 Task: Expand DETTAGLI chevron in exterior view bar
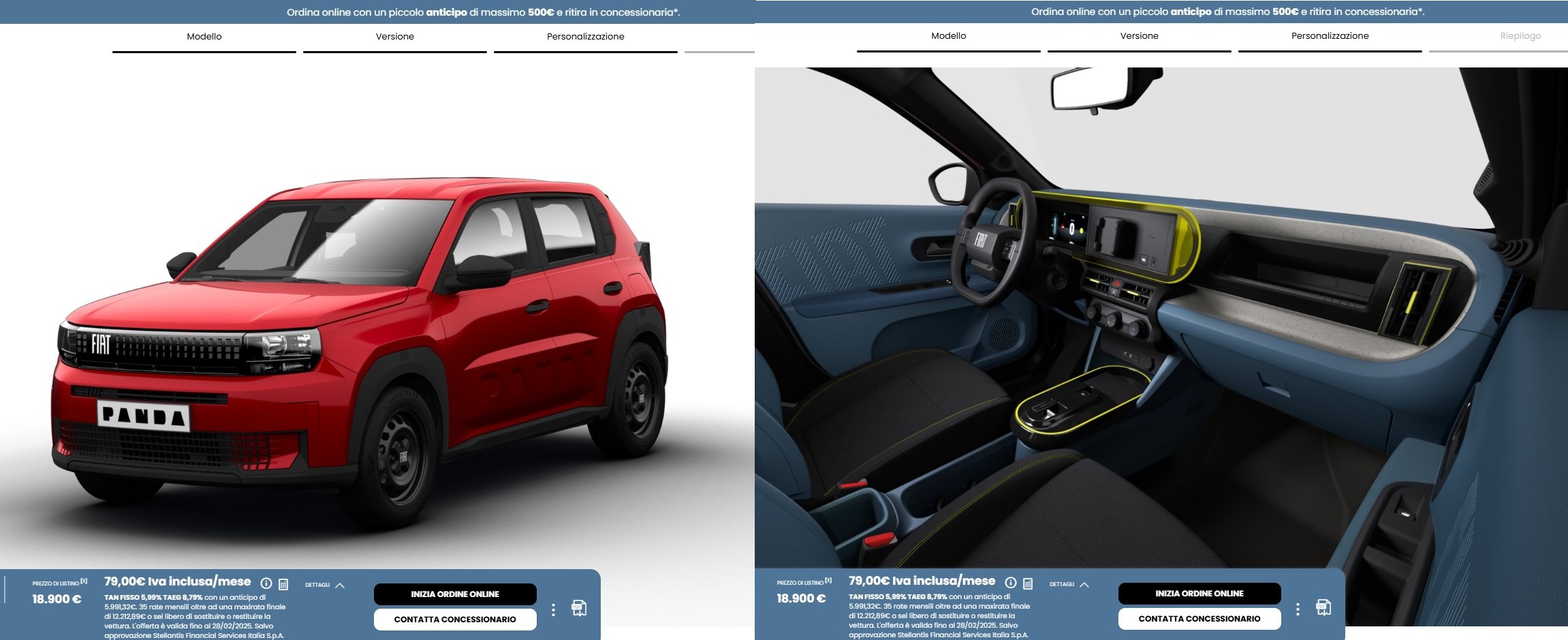tap(340, 585)
